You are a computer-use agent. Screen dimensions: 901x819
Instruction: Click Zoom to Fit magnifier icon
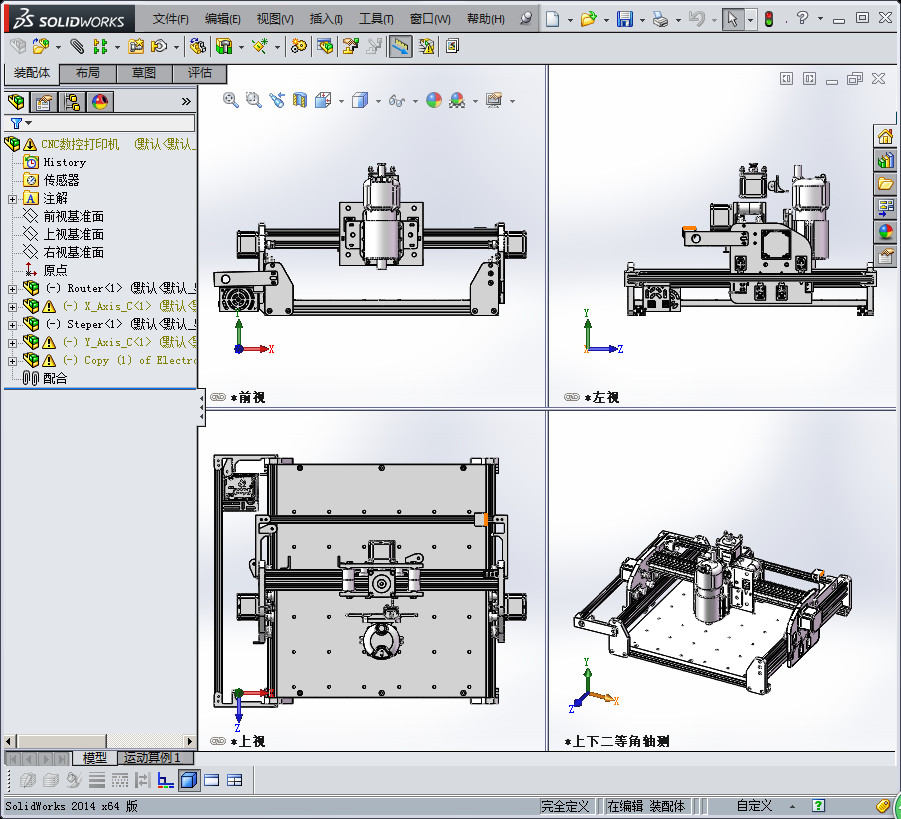[230, 100]
